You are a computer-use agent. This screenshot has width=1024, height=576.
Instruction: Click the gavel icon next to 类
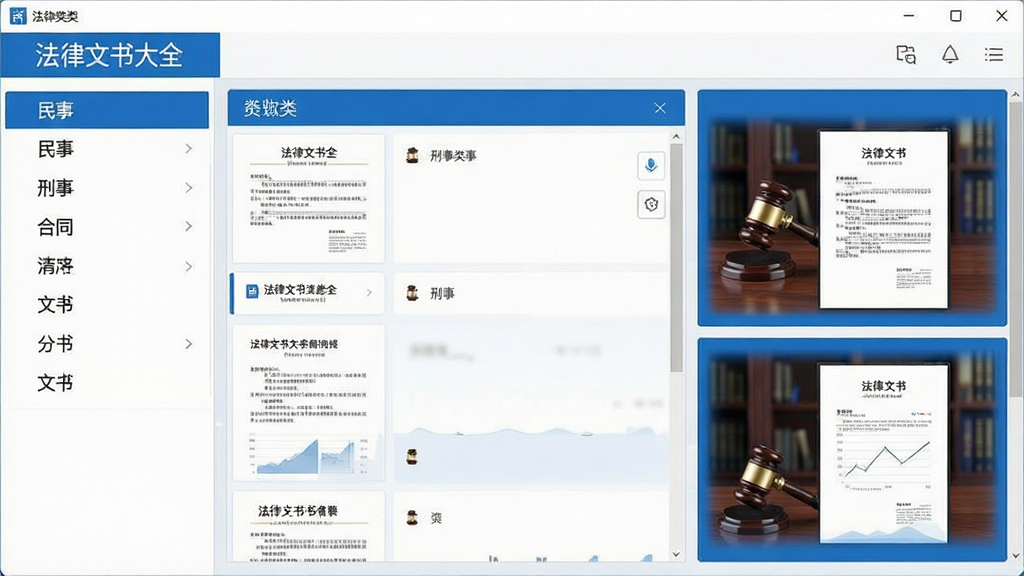412,518
